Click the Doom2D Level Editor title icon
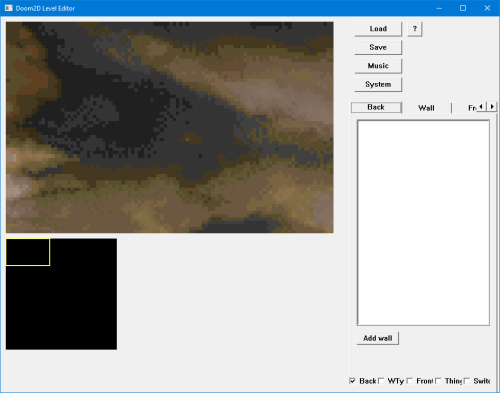 9,8
